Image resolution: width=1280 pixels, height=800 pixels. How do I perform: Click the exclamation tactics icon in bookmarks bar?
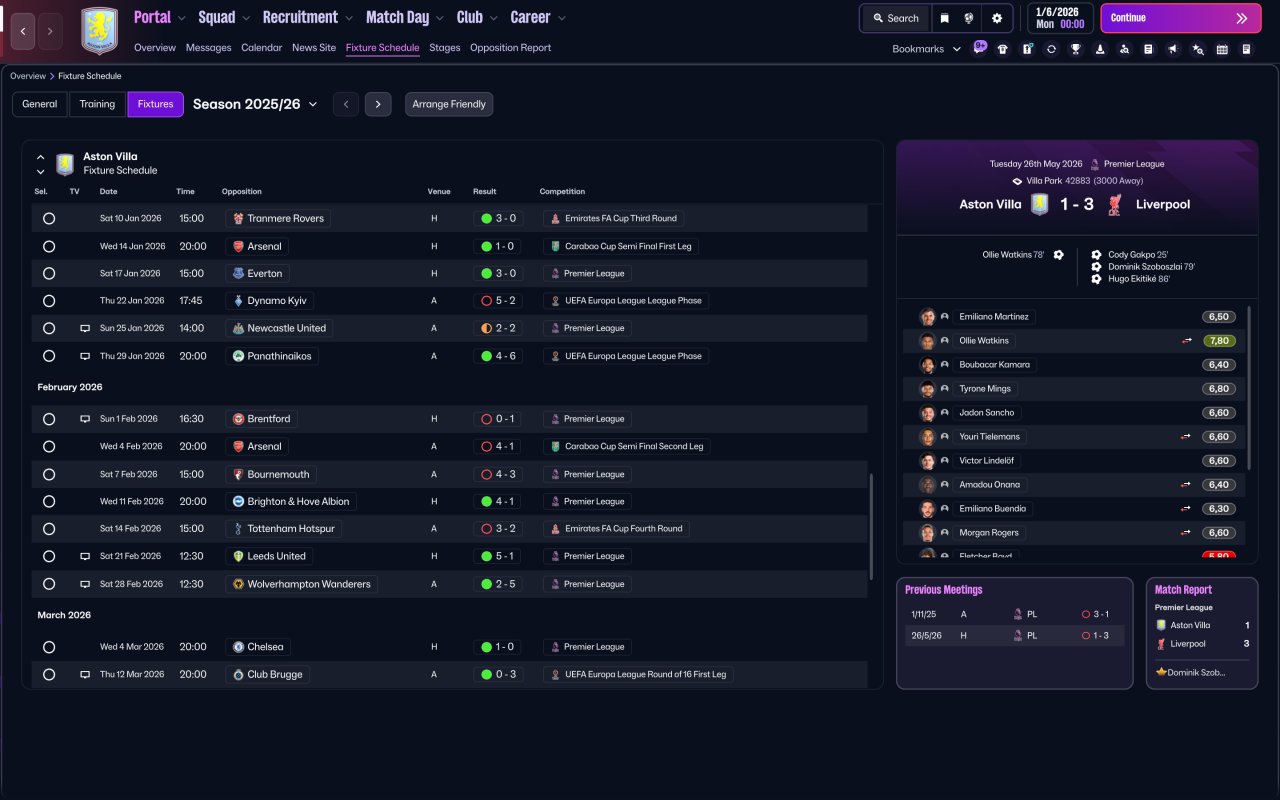1027,49
